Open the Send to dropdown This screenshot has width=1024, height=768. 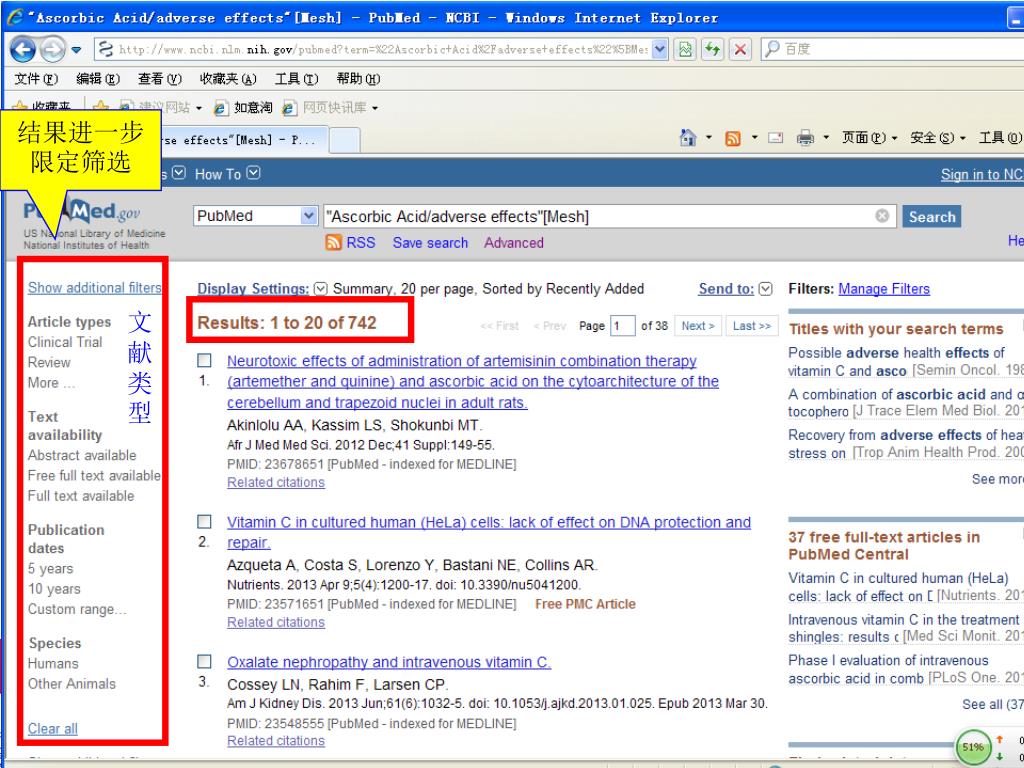coord(735,289)
